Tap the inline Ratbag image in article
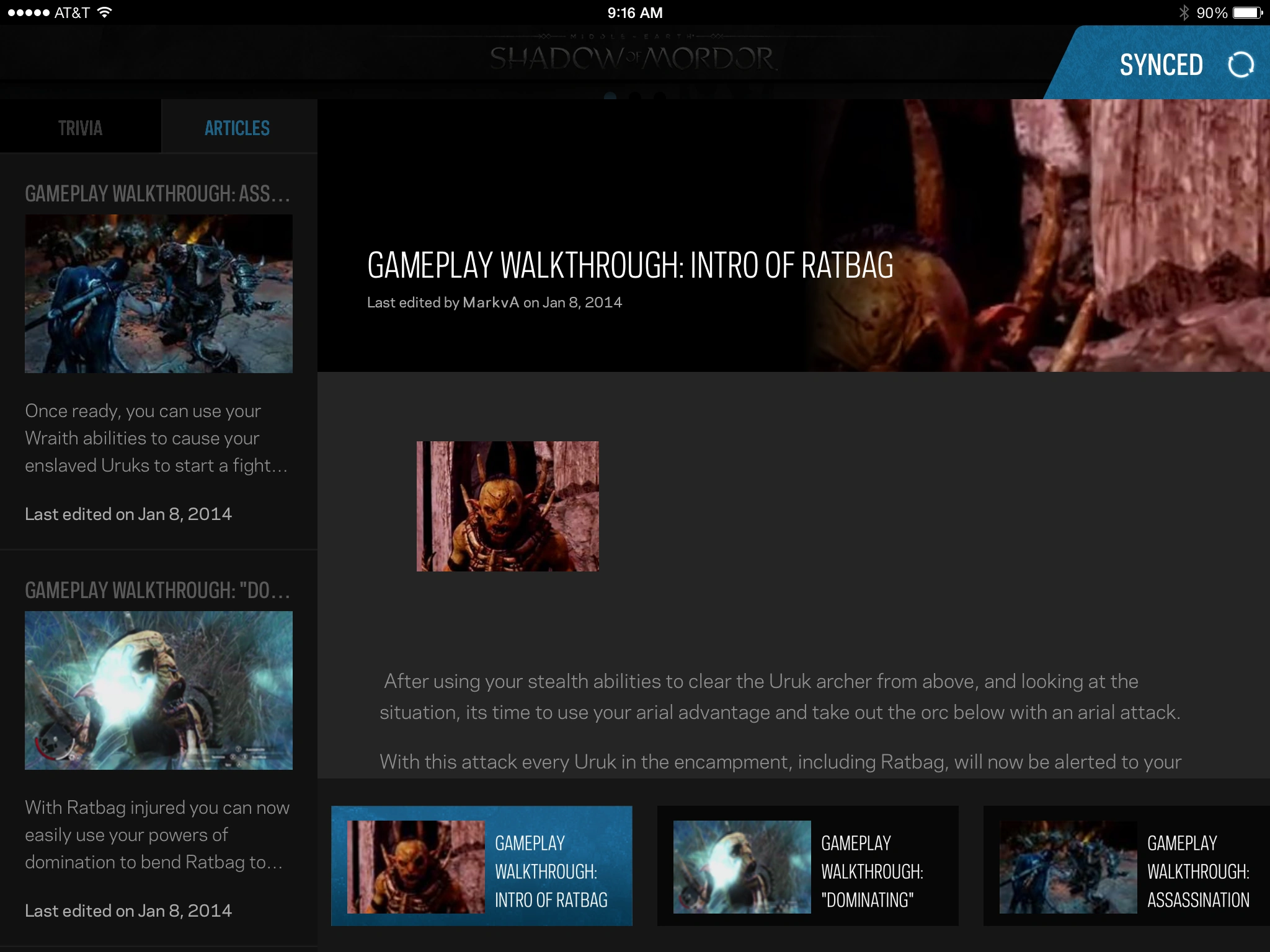 pyautogui.click(x=507, y=506)
